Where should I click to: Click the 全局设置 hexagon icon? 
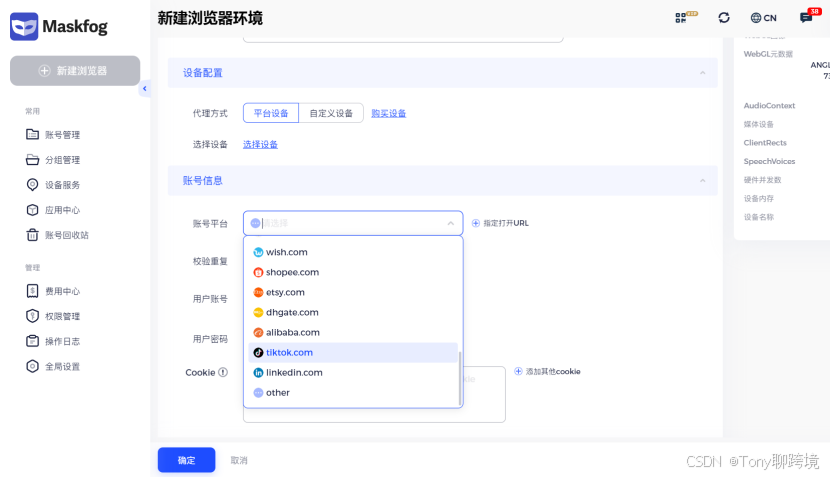(x=32, y=366)
